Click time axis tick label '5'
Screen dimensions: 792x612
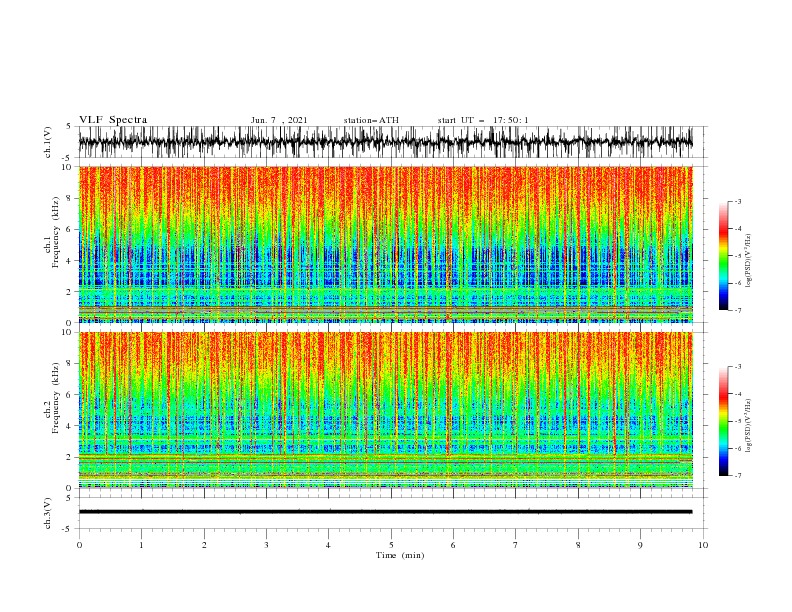[x=391, y=545]
